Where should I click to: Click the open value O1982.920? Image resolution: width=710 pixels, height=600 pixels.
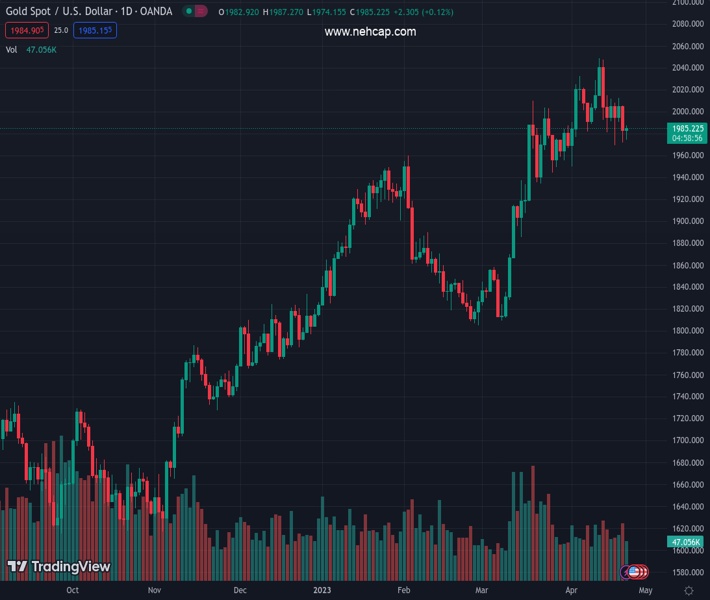[239, 12]
